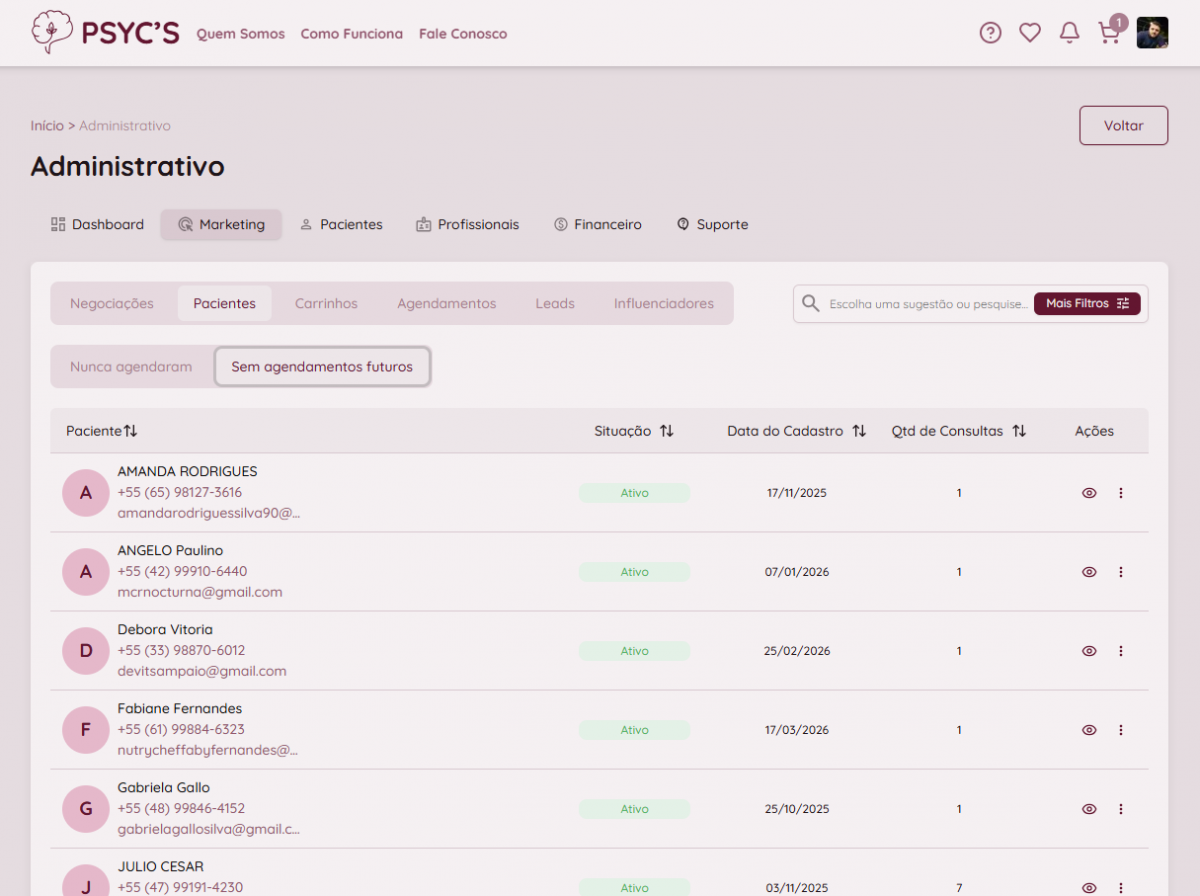Screen dimensions: 1200x896
Task: Open three-dot menu for Fabiane Fernandes
Action: (1120, 730)
